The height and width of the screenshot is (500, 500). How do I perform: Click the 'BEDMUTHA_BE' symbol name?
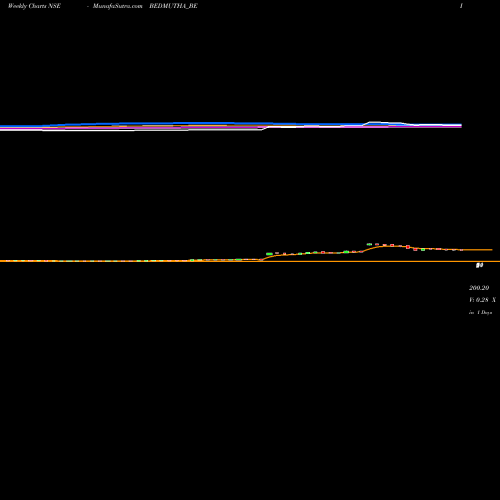point(173,6)
